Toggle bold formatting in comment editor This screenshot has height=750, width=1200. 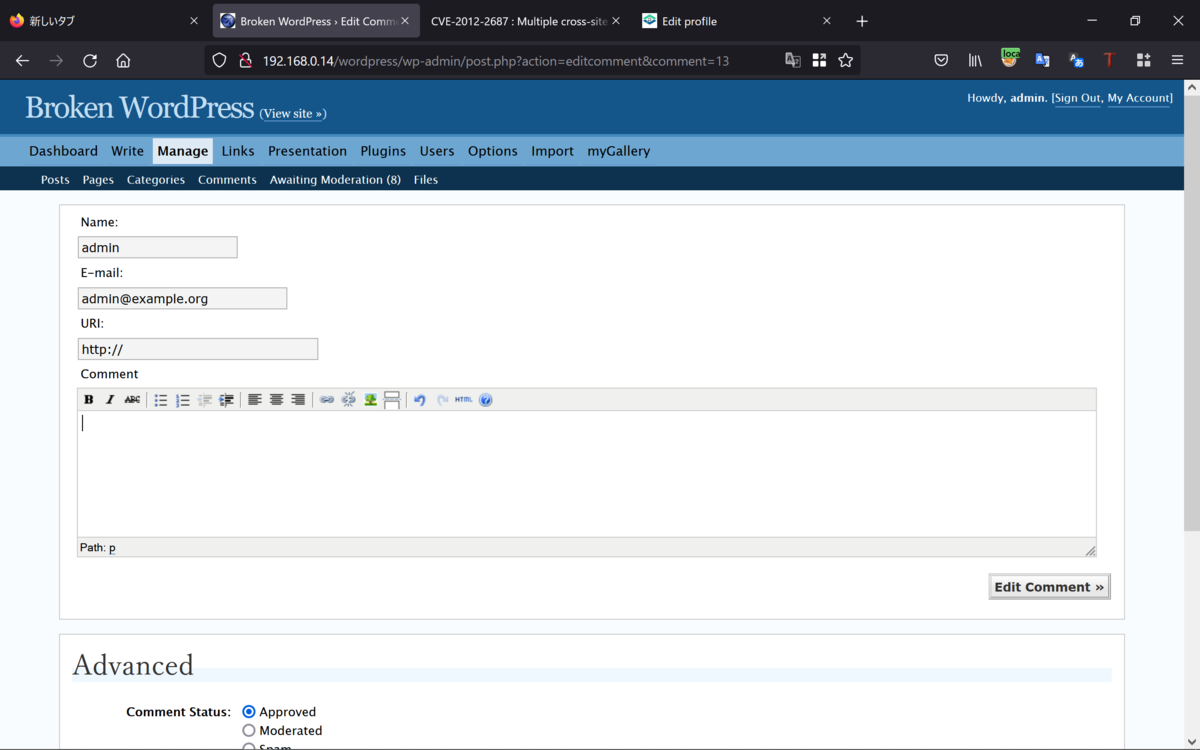(x=89, y=400)
